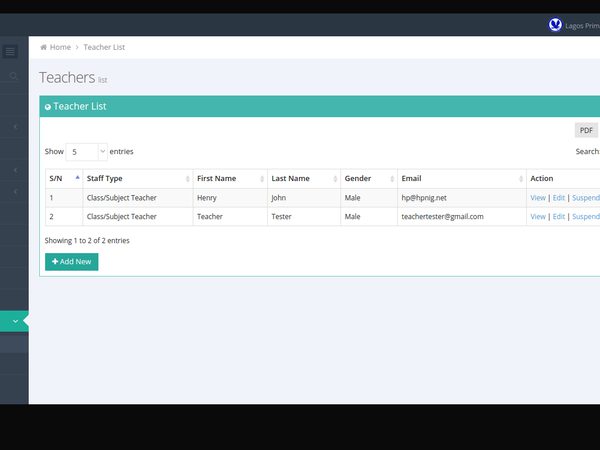Click the Lagos Primary school logo
Image resolution: width=600 pixels, height=450 pixels.
[x=555, y=25]
